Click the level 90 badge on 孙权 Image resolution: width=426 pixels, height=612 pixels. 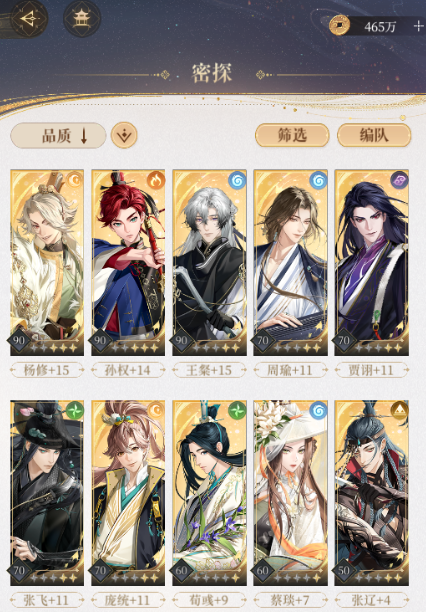coord(100,340)
